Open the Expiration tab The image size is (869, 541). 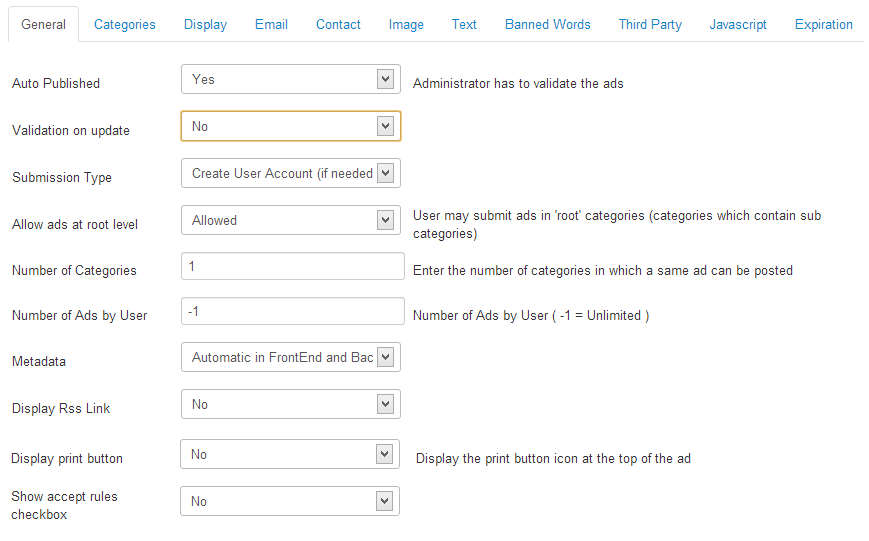click(824, 24)
